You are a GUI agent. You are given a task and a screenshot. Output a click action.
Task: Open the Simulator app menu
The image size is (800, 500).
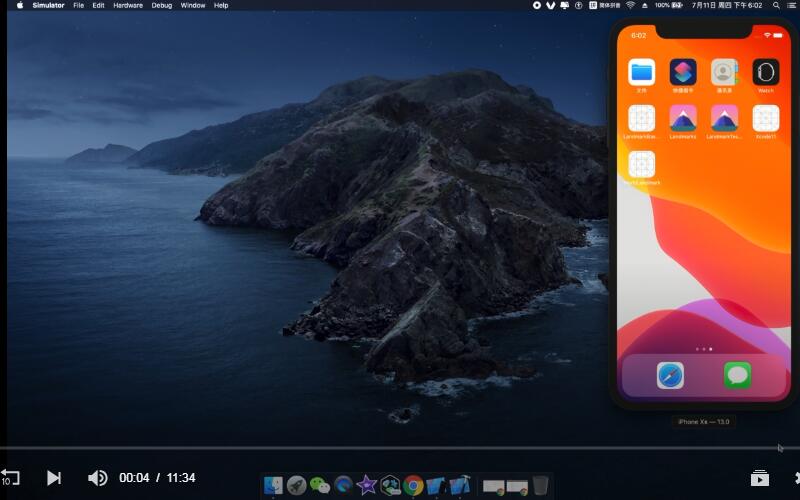coord(48,5)
